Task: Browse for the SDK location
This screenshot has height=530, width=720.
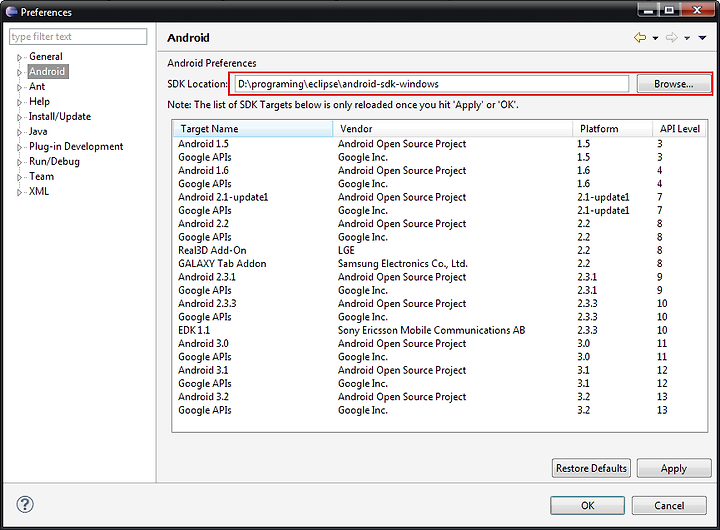Action: click(x=674, y=84)
